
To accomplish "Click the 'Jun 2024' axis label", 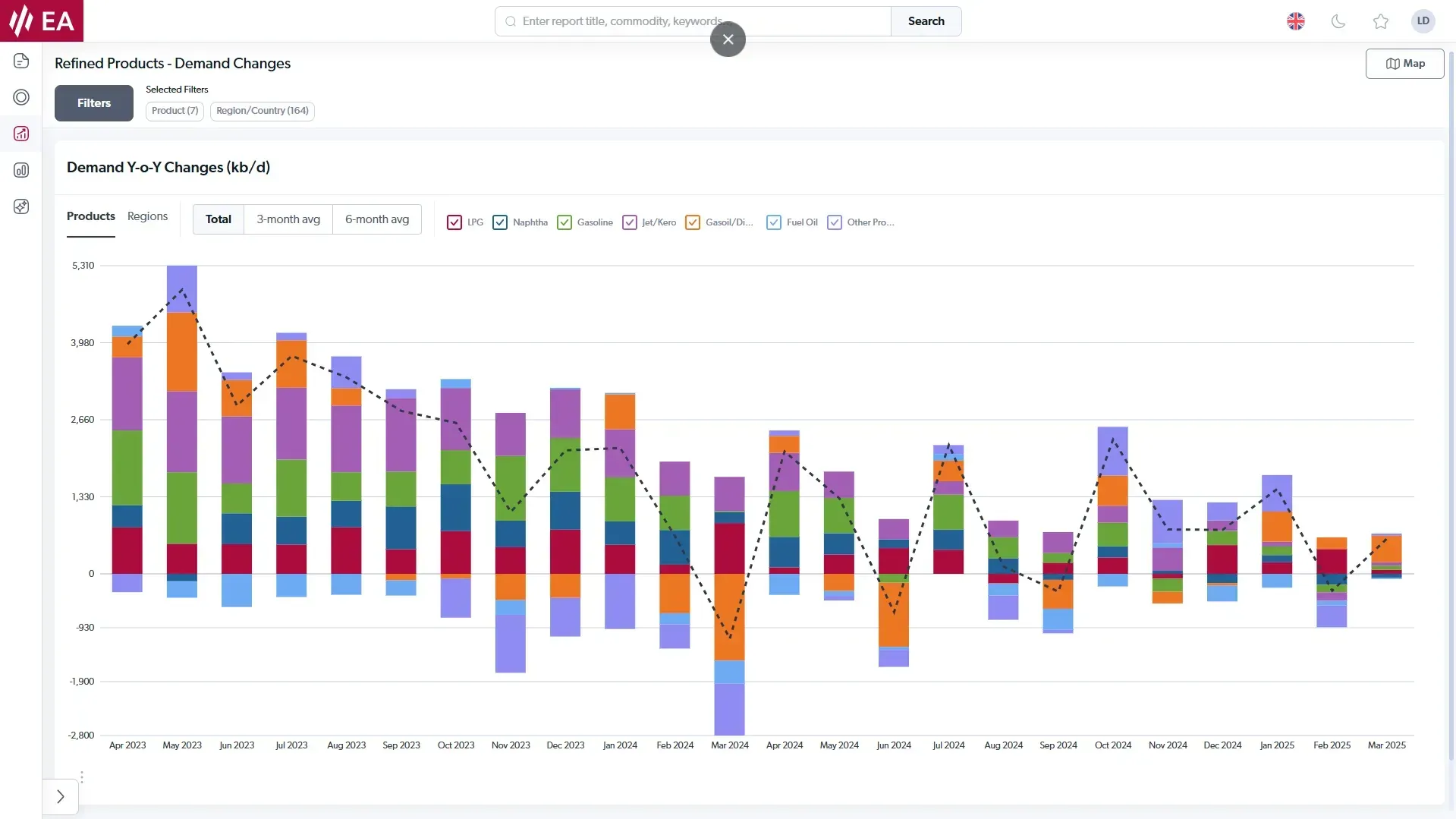I will coord(894,745).
